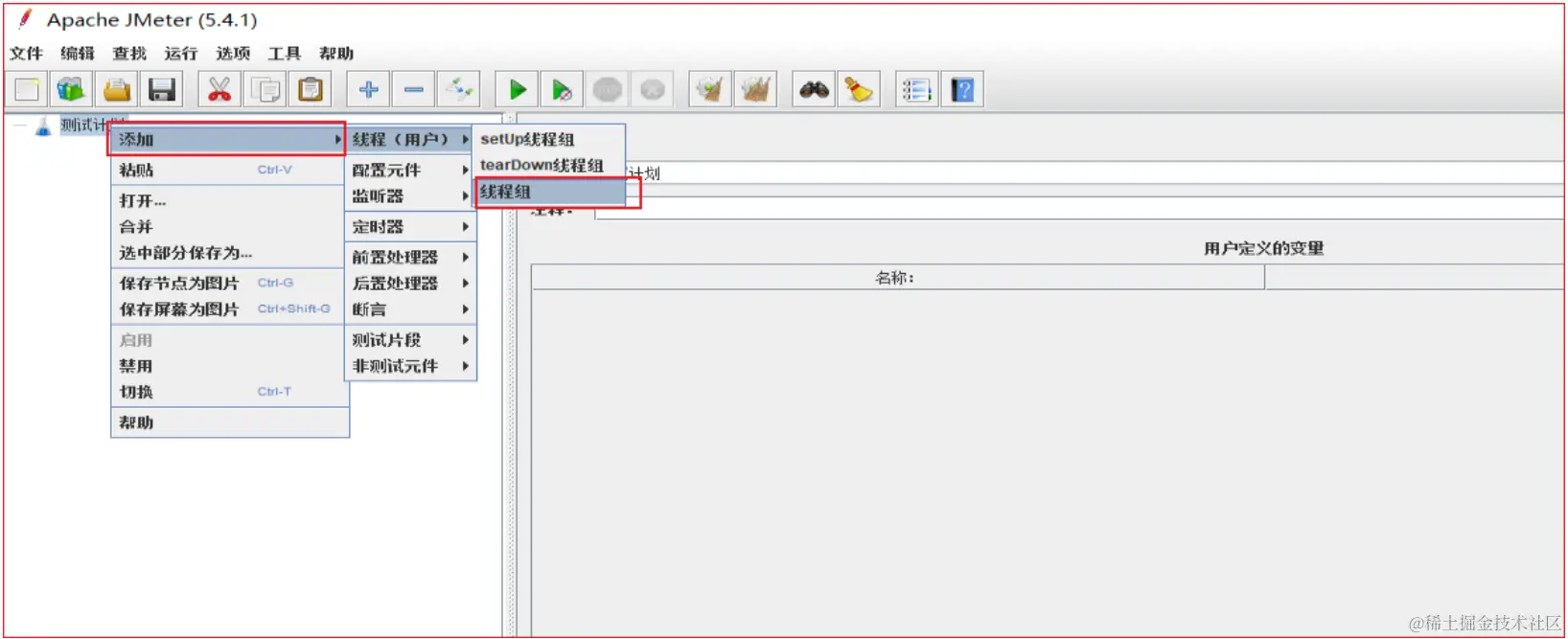Choose 保存屏幕为图片 menu entry
This screenshot has width=1568, height=639.
(229, 308)
